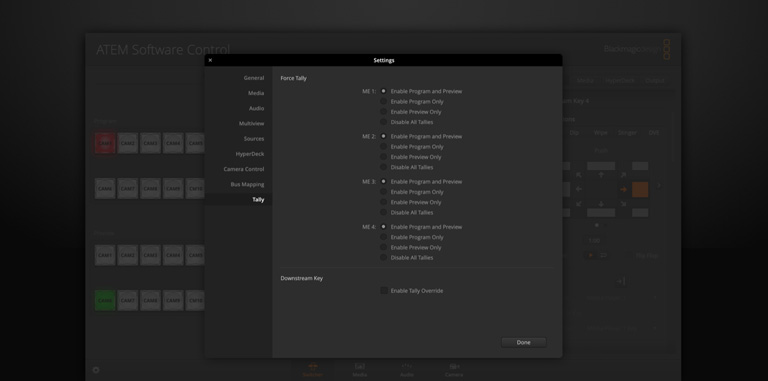Click the orange color swatch in the palette
Screen dimensions: 768x381
640,190
